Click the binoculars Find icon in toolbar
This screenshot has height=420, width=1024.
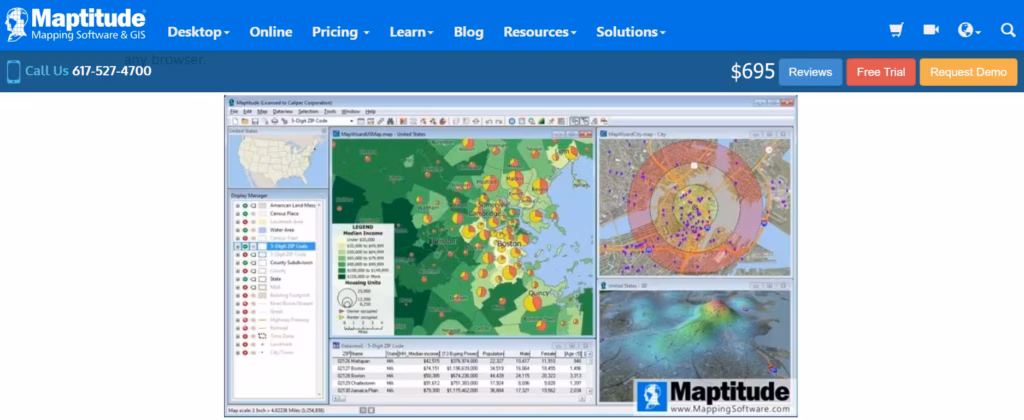point(390,121)
